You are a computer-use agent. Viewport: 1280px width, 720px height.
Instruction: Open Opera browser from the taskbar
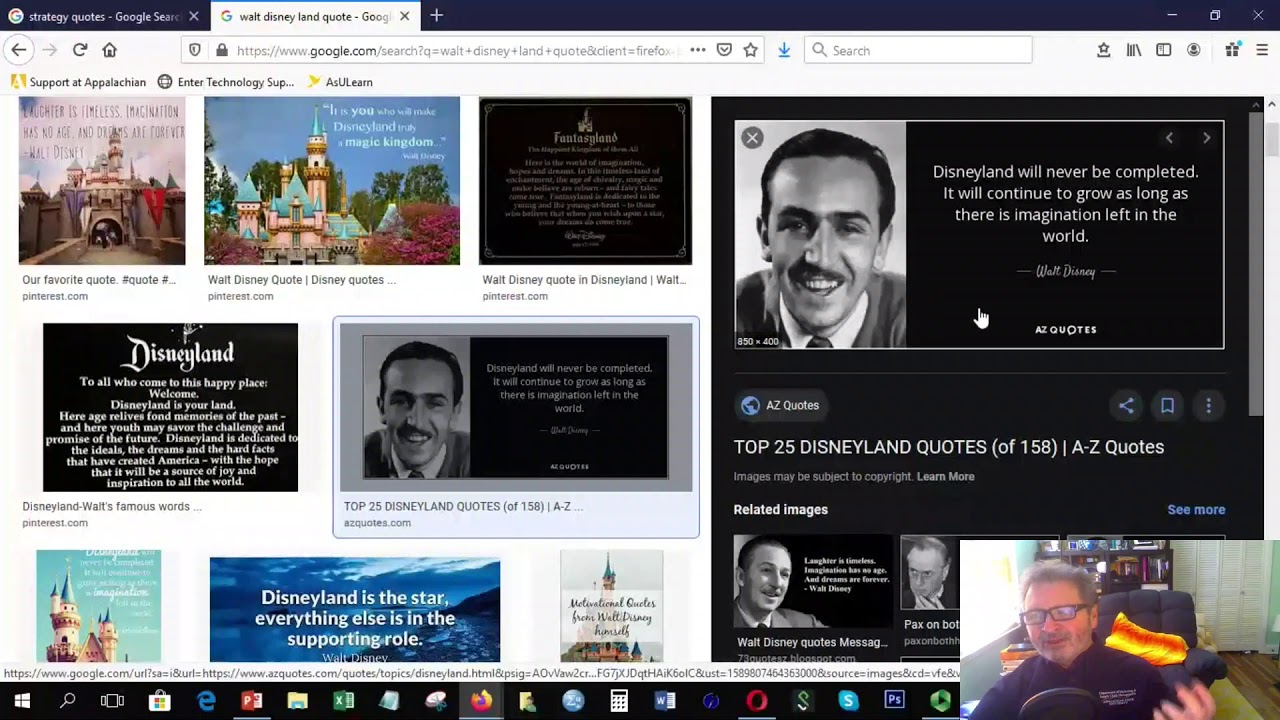coord(757,701)
